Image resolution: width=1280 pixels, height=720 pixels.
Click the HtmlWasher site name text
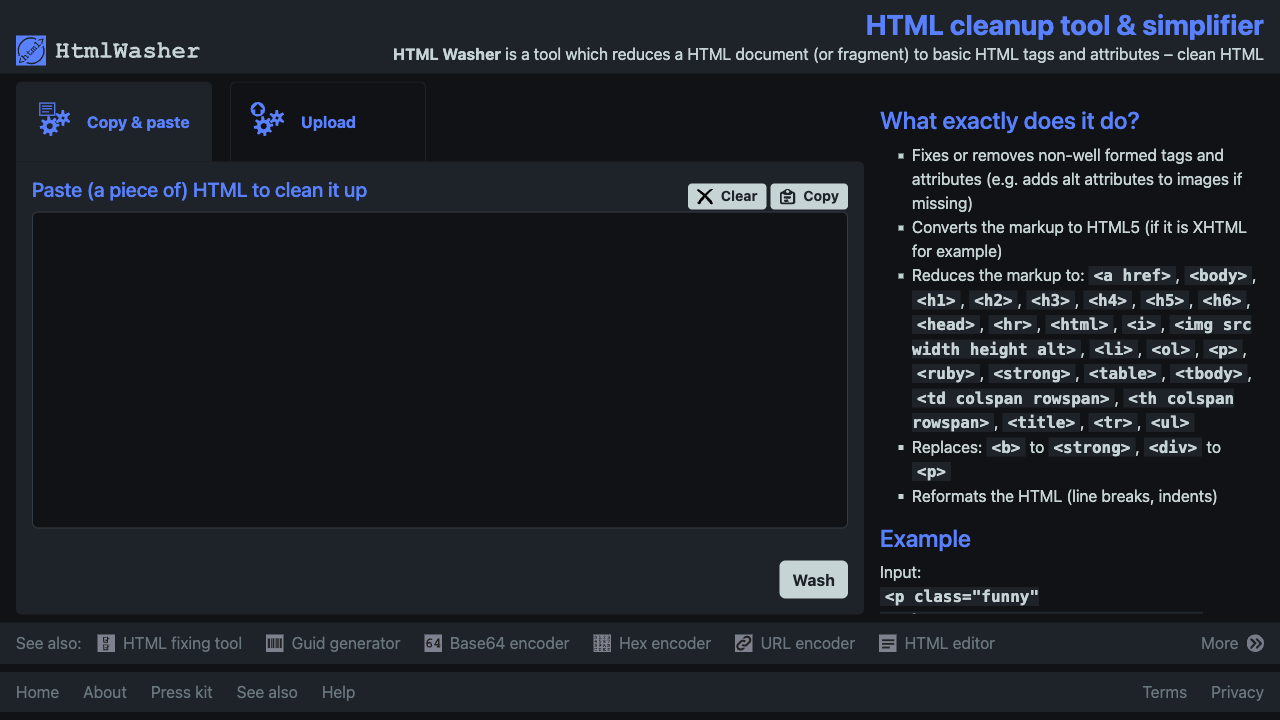point(127,51)
